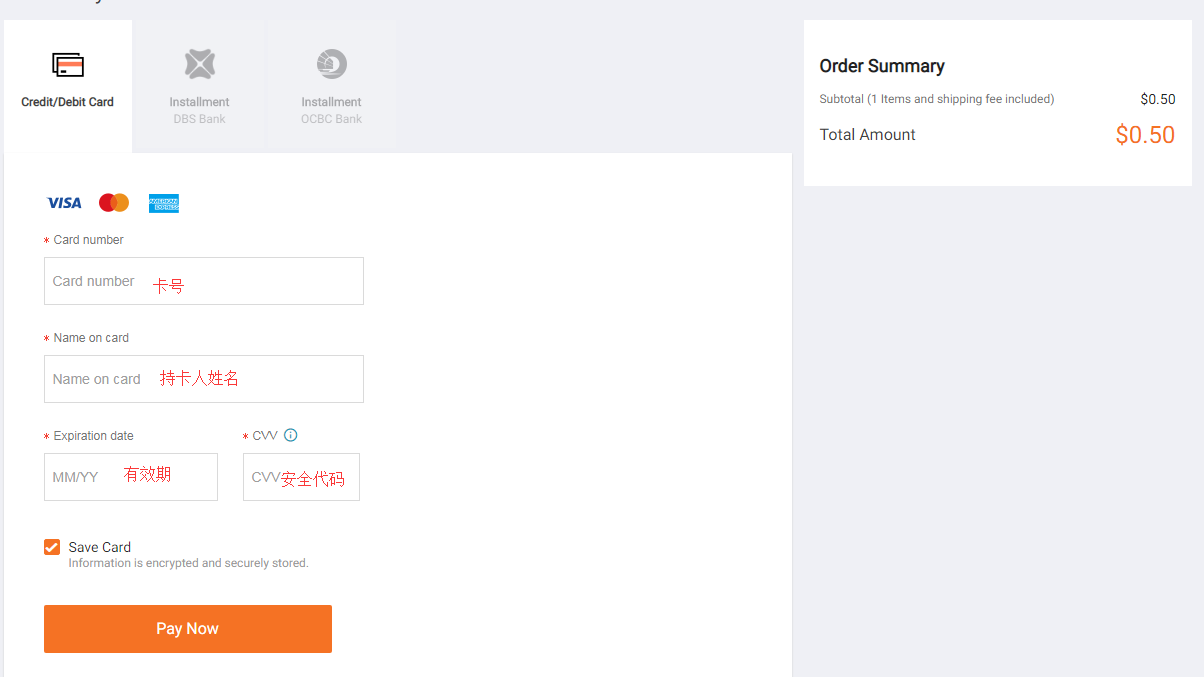The image size is (1204, 677).
Task: Click the OCBC Bank logo icon
Action: (332, 65)
